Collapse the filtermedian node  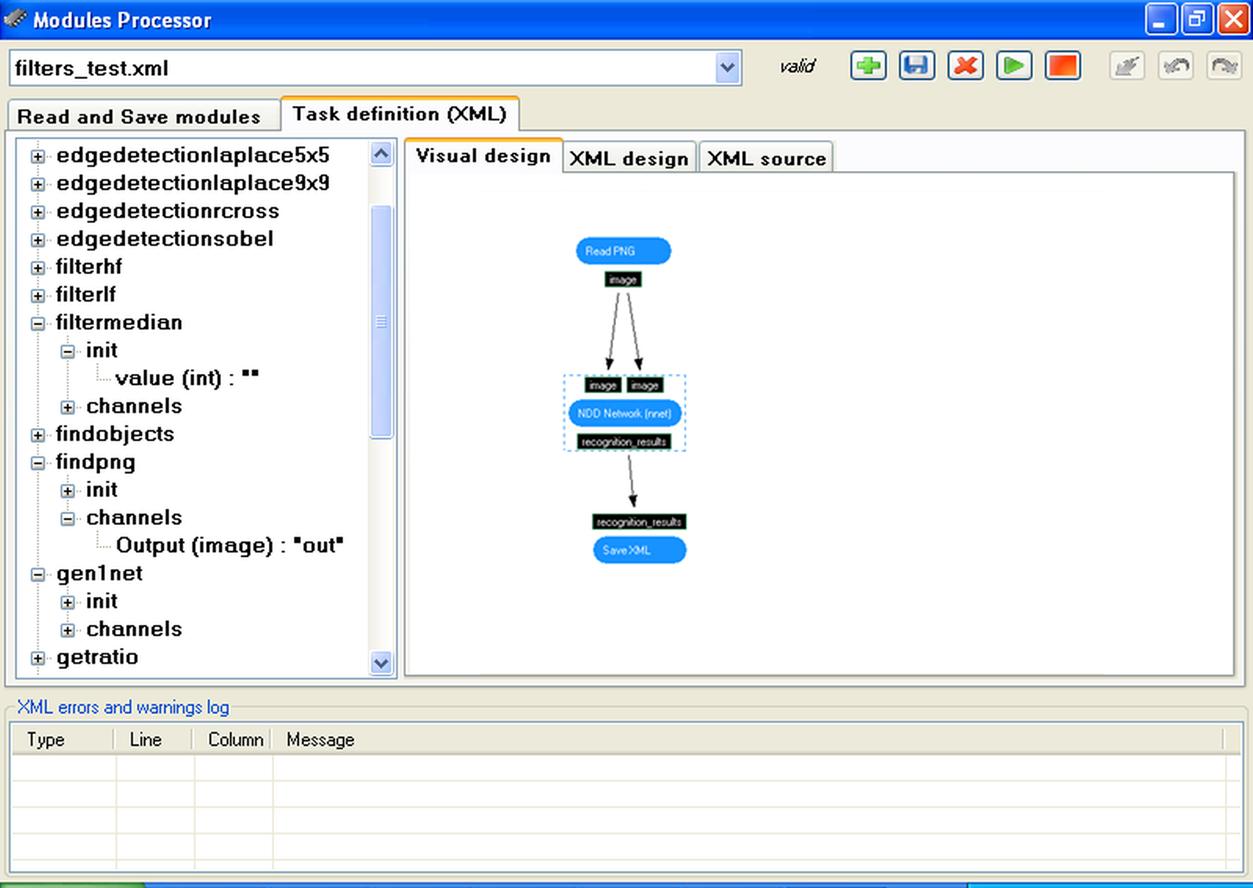[x=38, y=324]
